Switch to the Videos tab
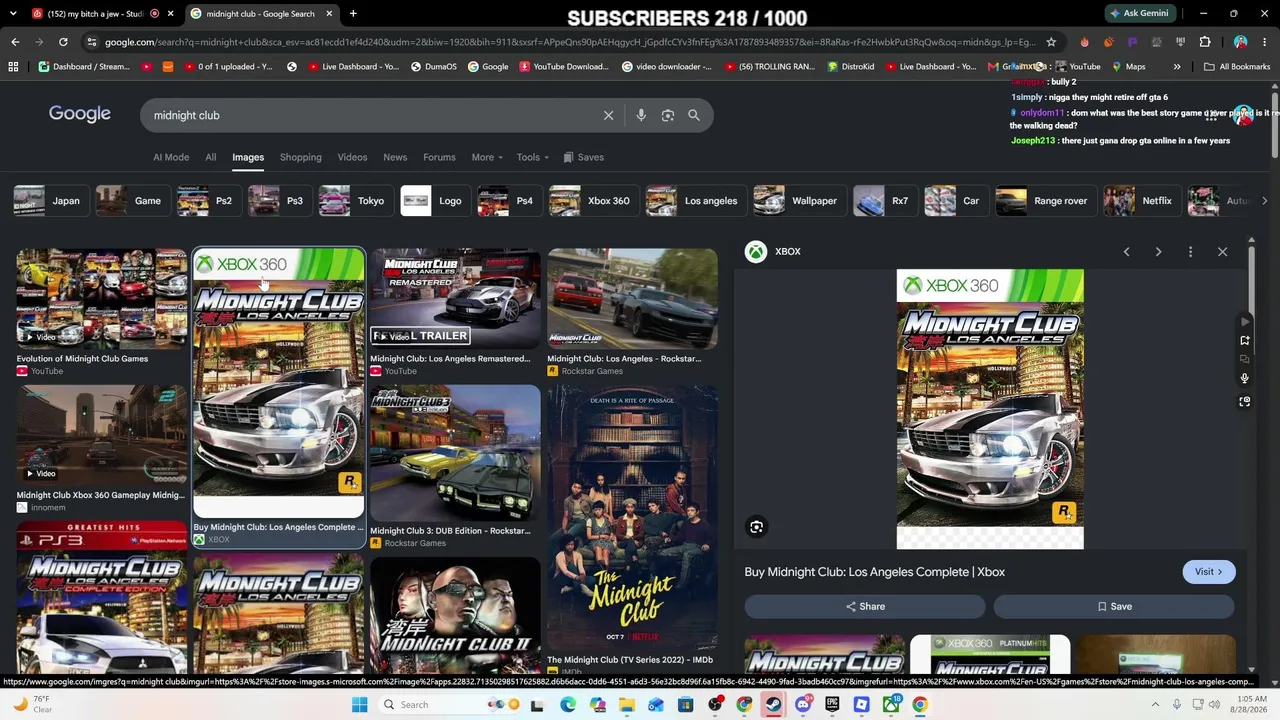This screenshot has width=1280, height=720. [352, 157]
